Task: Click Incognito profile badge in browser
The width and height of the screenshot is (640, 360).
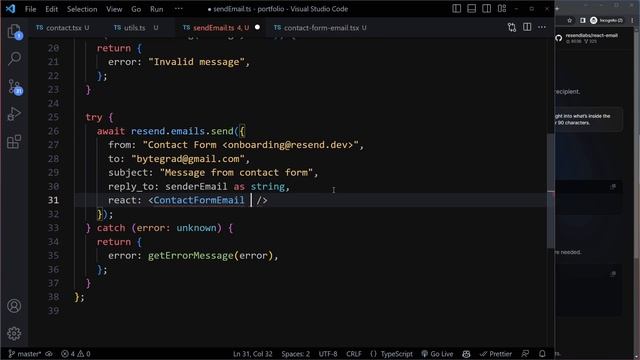Action: [607, 20]
